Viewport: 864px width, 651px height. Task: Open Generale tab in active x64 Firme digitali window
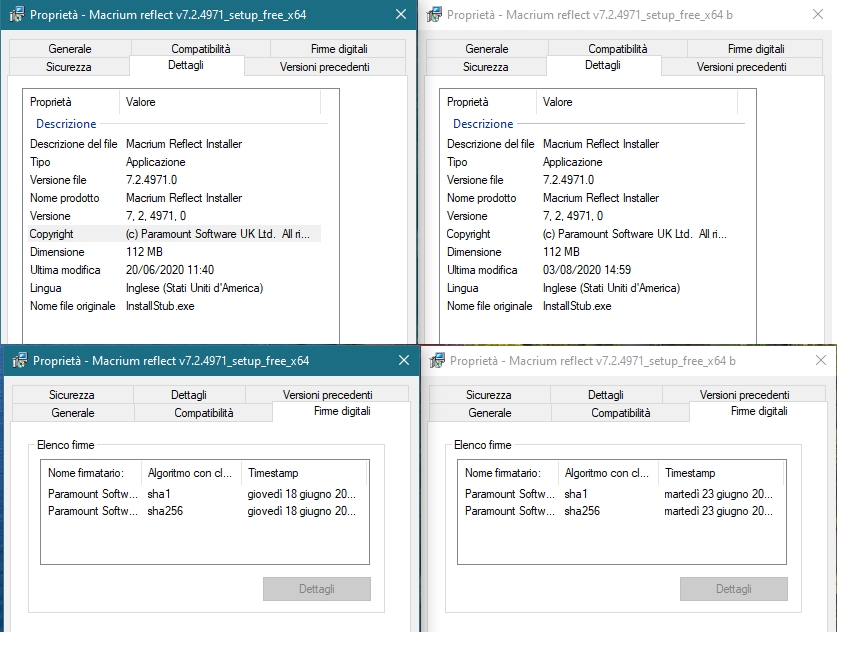pos(73,413)
